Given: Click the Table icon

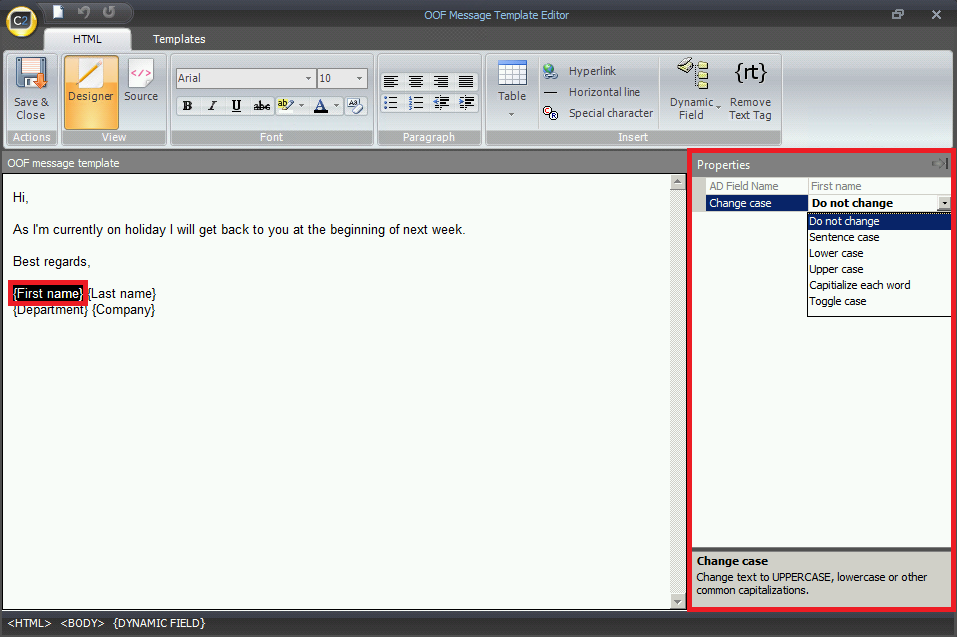Looking at the screenshot, I should click(x=512, y=73).
